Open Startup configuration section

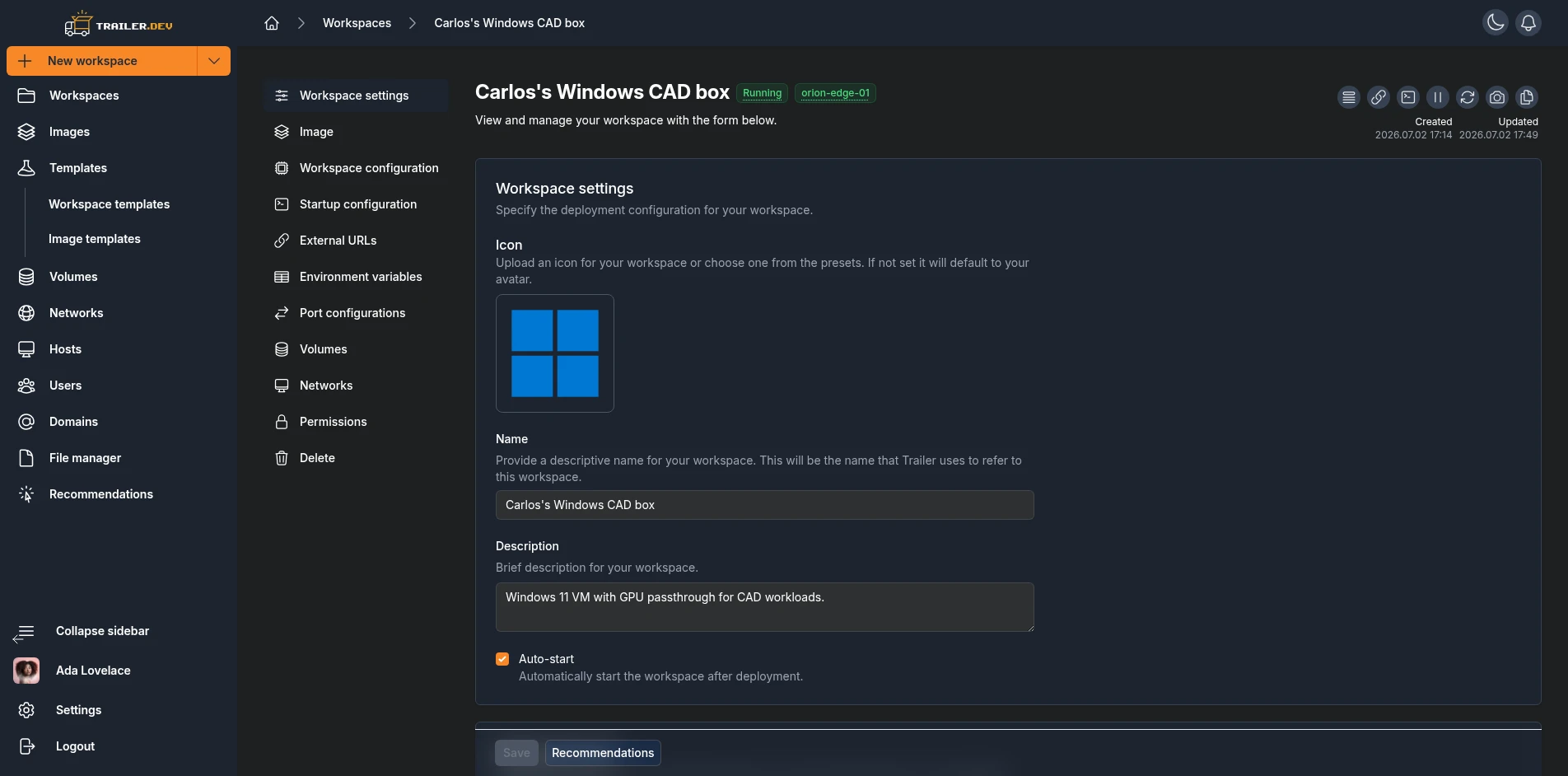(x=356, y=204)
